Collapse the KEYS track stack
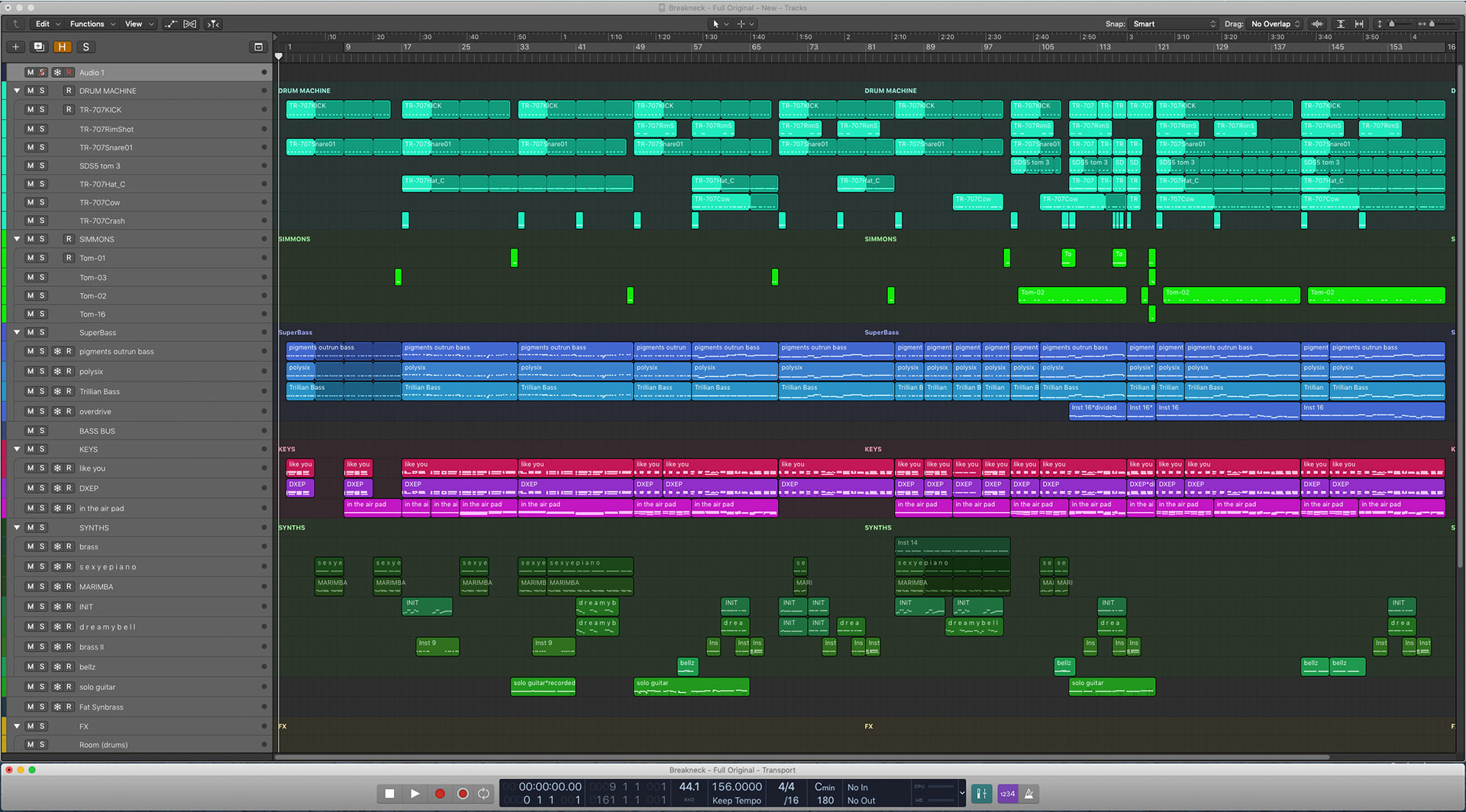 pos(17,449)
